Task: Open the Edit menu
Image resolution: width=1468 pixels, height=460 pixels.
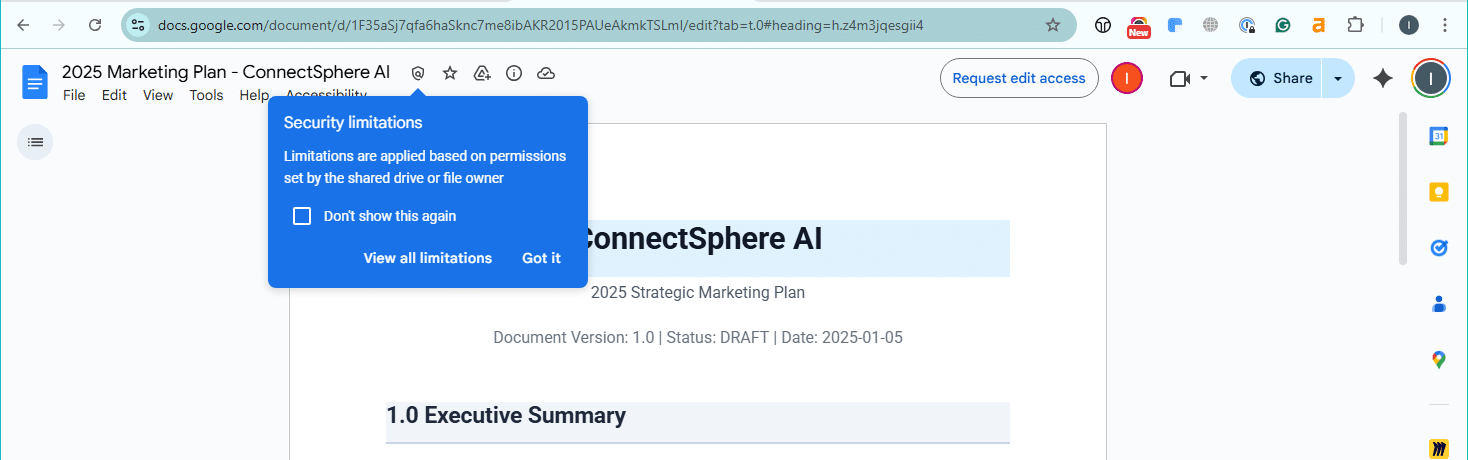Action: click(x=114, y=95)
